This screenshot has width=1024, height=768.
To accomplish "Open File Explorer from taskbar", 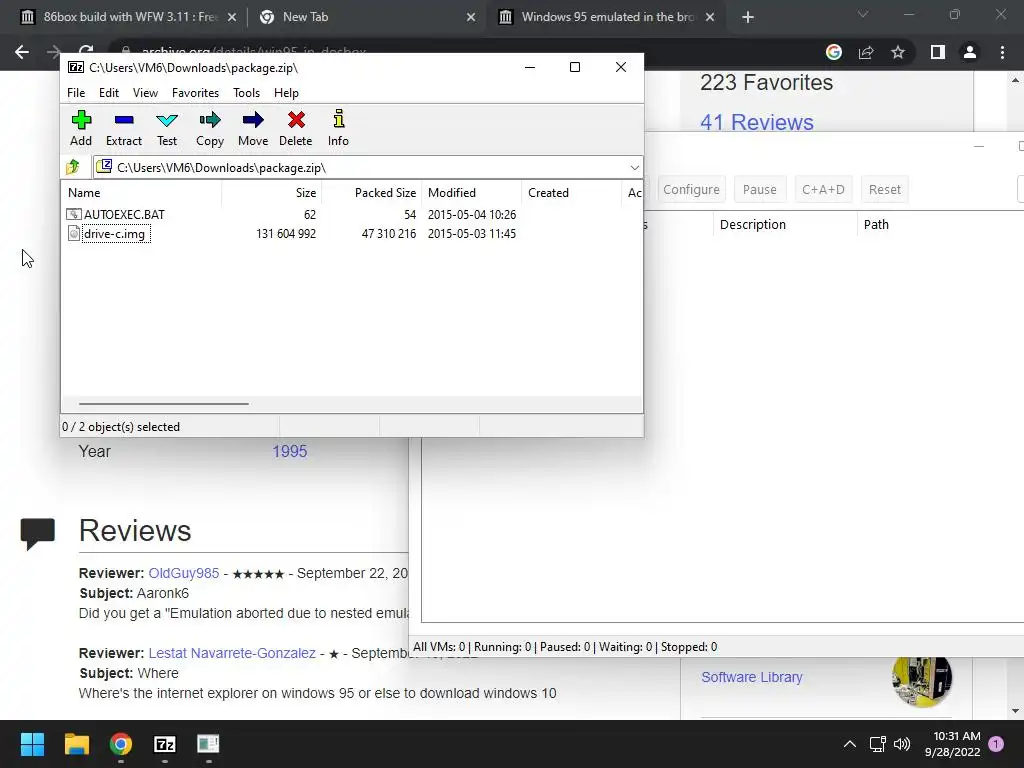I will pos(76,744).
